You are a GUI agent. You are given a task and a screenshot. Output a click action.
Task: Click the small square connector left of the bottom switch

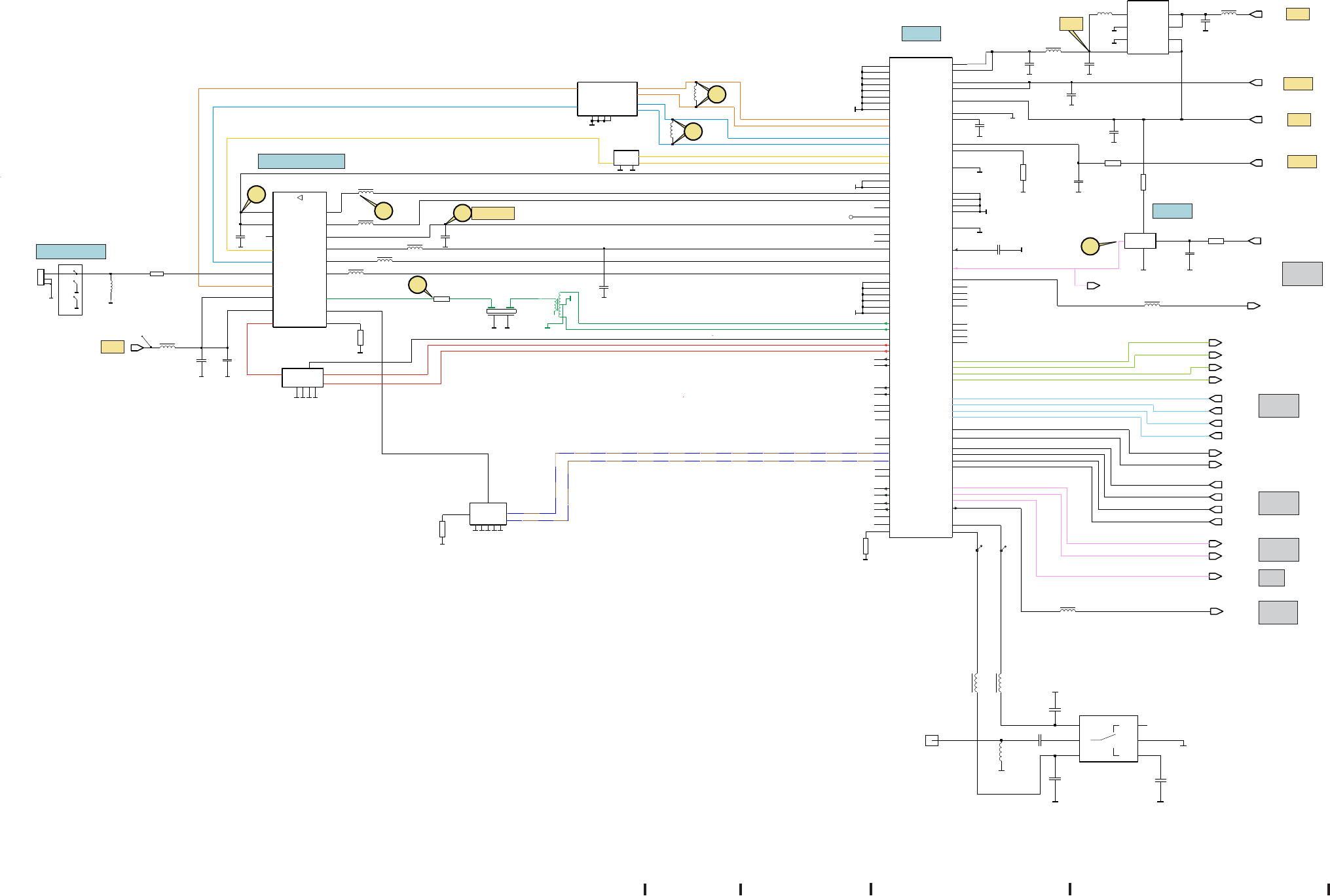[931, 740]
